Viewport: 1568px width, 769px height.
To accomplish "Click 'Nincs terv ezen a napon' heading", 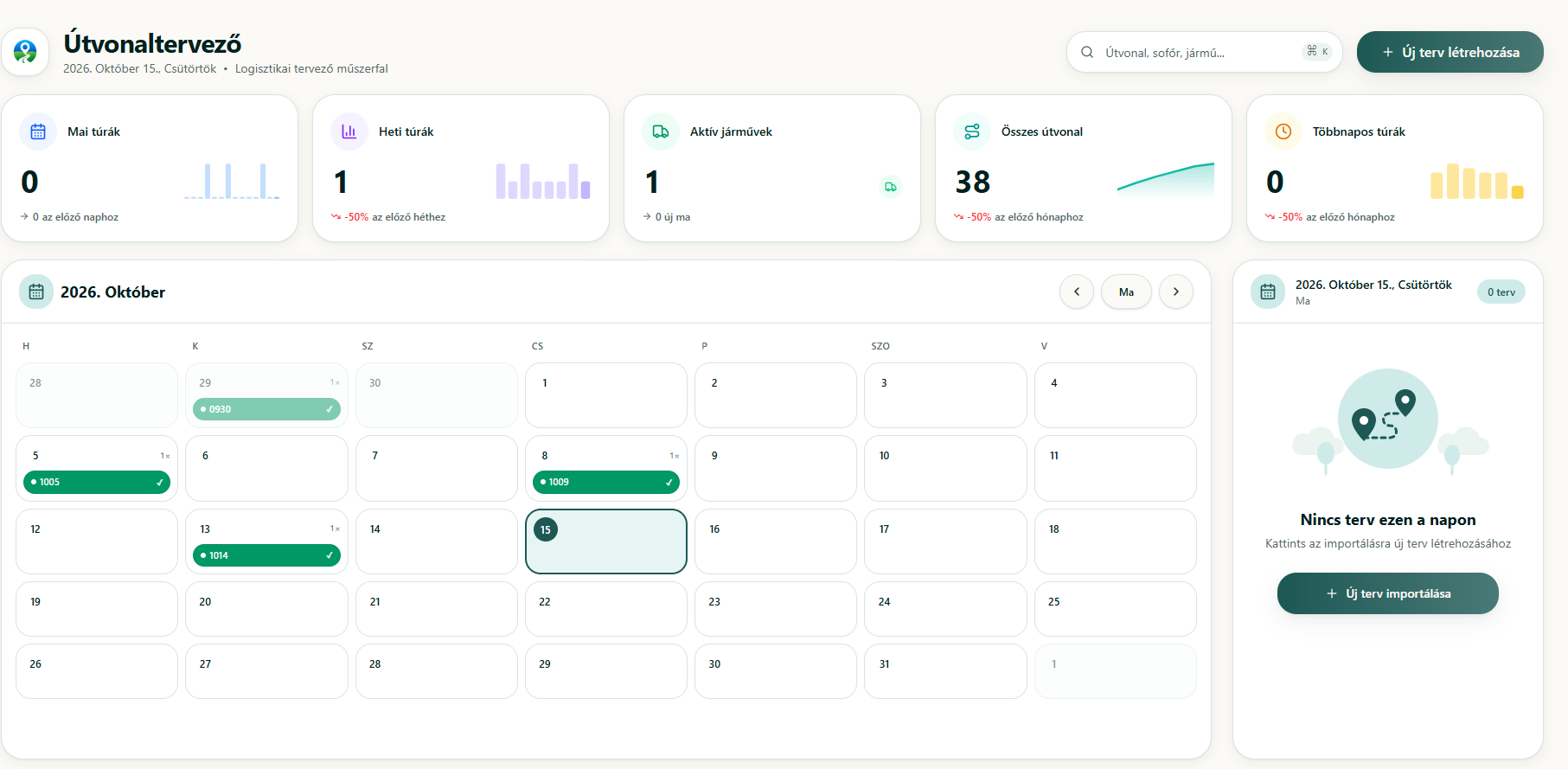I will point(1388,520).
